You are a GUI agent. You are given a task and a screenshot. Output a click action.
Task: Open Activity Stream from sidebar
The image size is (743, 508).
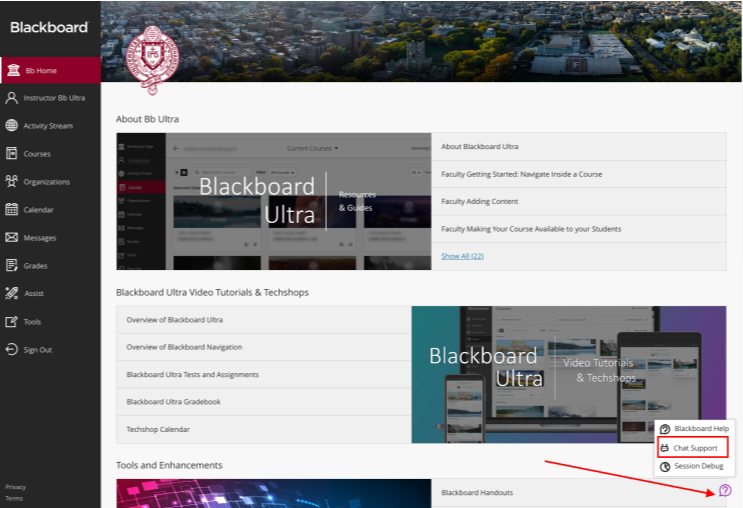tap(50, 126)
